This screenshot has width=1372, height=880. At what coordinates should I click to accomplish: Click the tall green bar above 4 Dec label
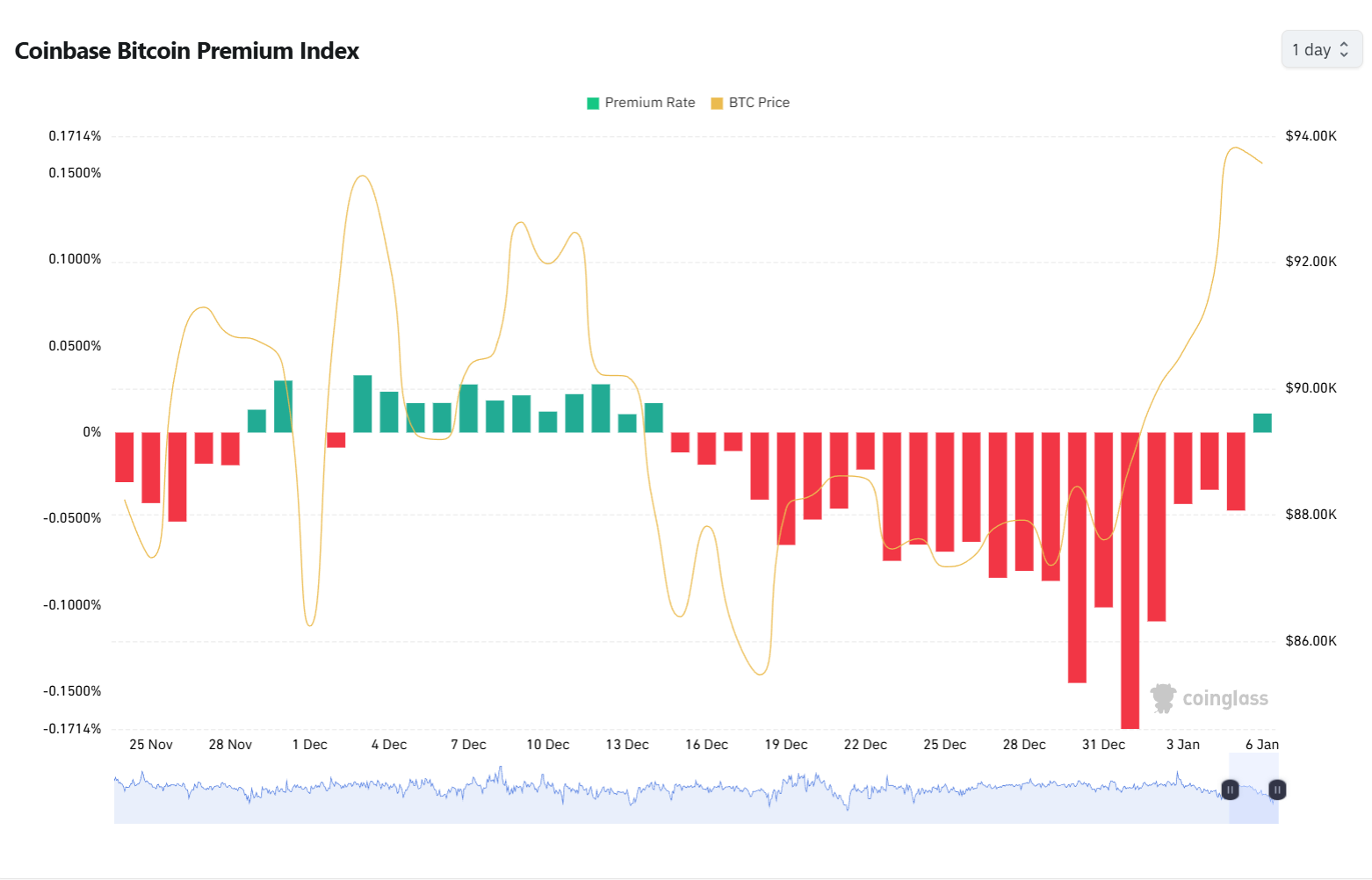pyautogui.click(x=363, y=403)
